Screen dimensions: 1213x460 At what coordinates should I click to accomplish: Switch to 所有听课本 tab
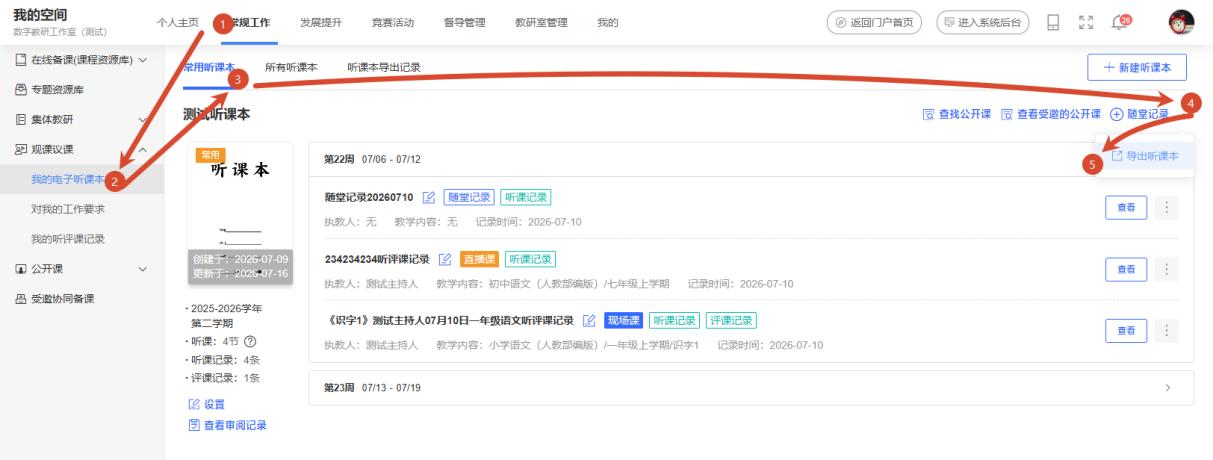[x=291, y=67]
